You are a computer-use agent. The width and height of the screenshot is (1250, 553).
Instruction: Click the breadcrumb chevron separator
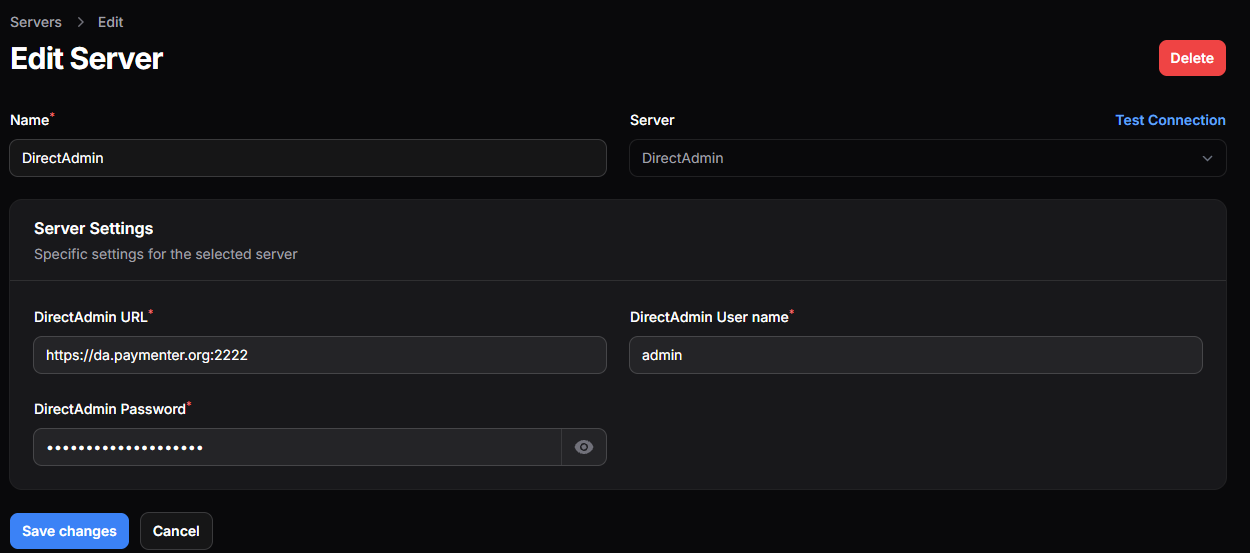tap(80, 22)
